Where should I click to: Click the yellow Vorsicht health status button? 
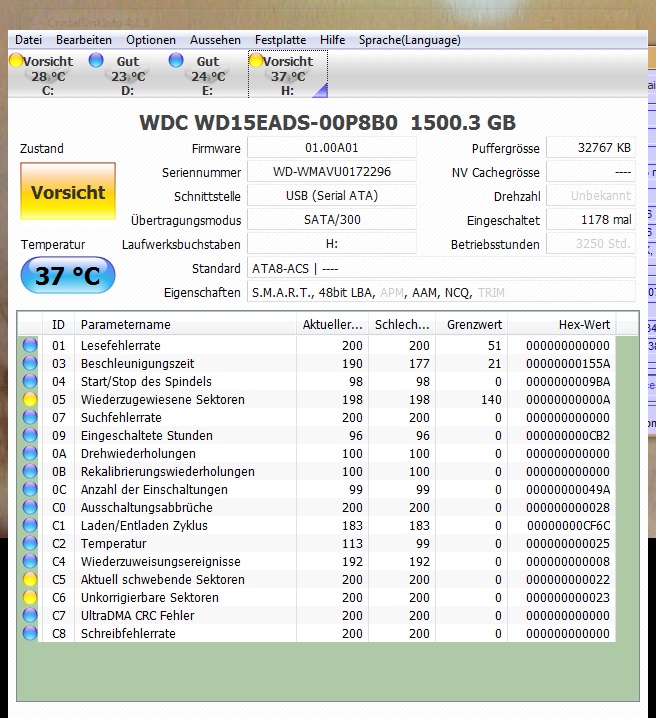point(68,191)
